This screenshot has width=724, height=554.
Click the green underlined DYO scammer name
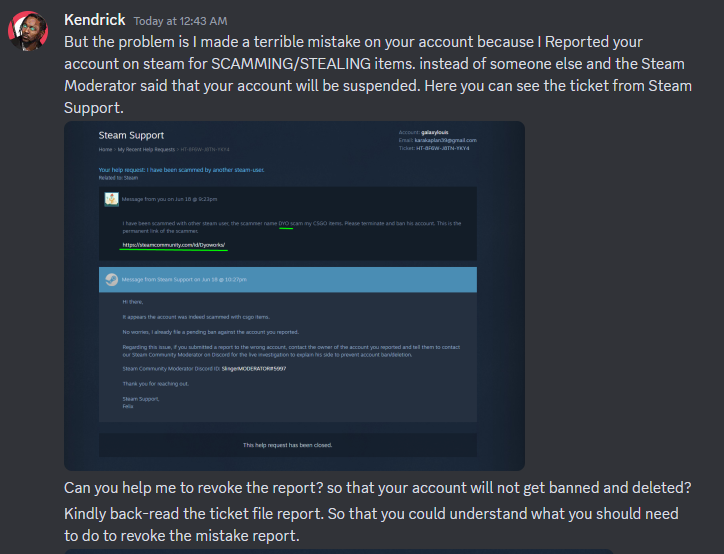click(x=284, y=223)
